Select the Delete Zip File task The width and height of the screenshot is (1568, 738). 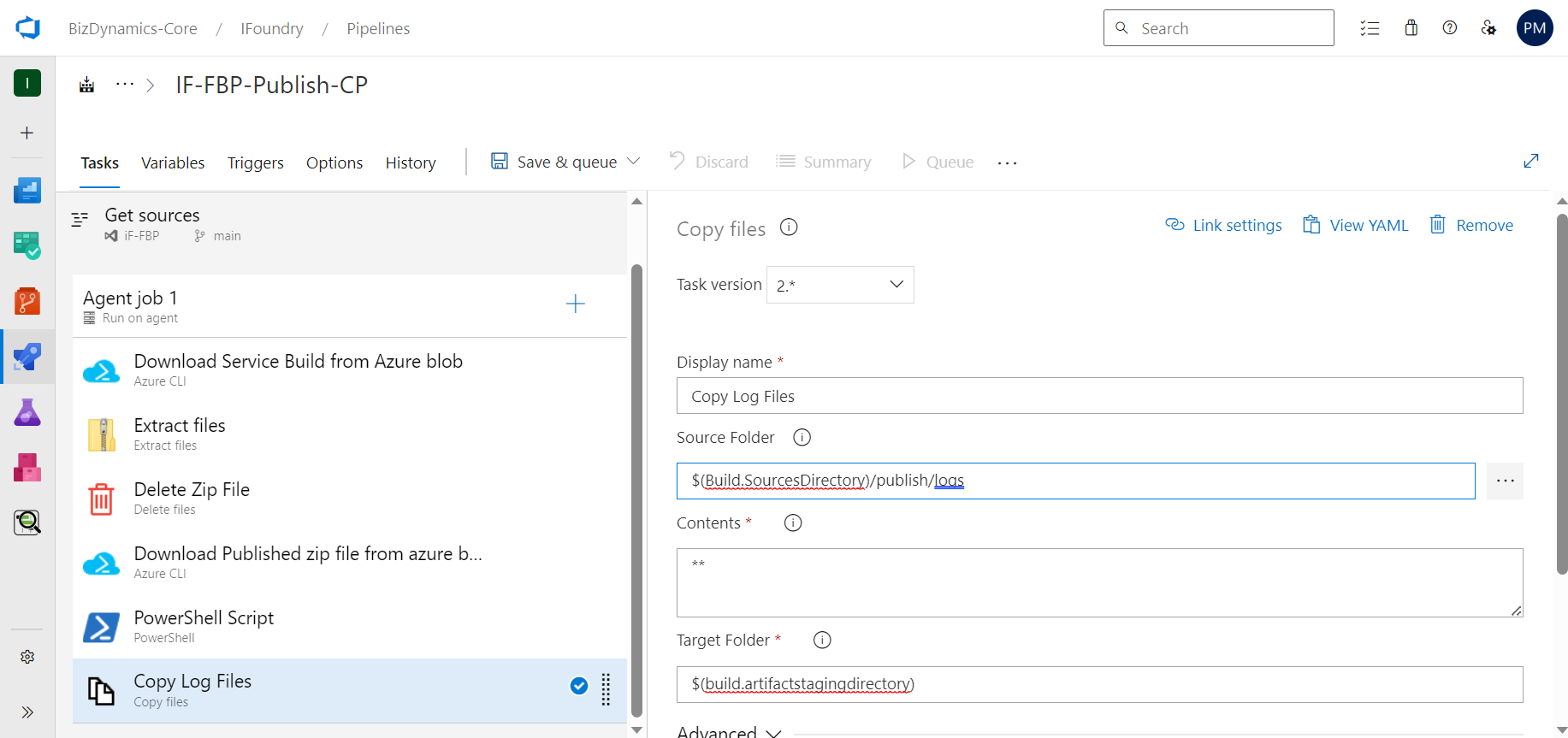350,499
